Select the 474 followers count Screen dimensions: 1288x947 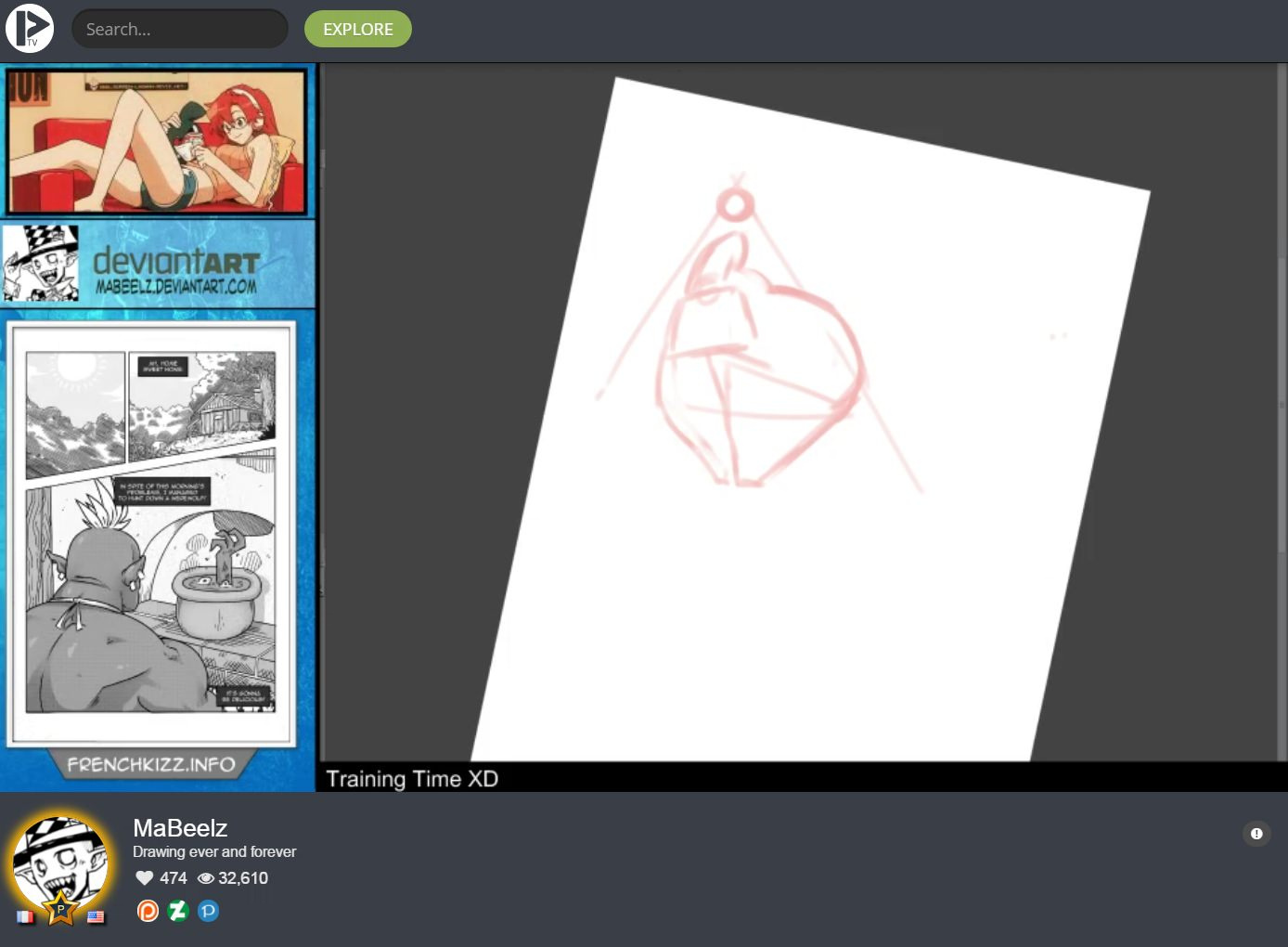point(174,878)
